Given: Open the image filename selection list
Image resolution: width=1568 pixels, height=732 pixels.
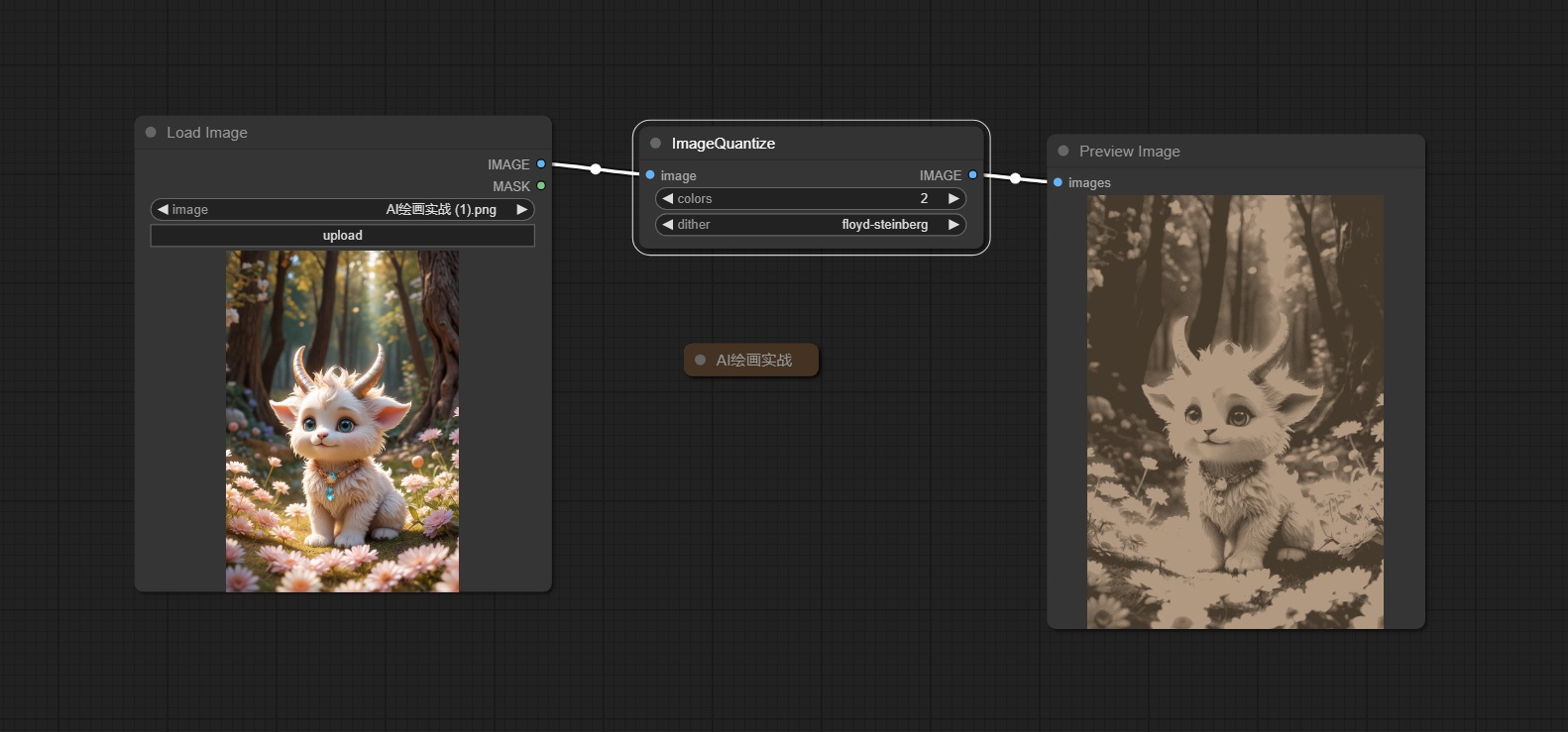Looking at the screenshot, I should [441, 210].
